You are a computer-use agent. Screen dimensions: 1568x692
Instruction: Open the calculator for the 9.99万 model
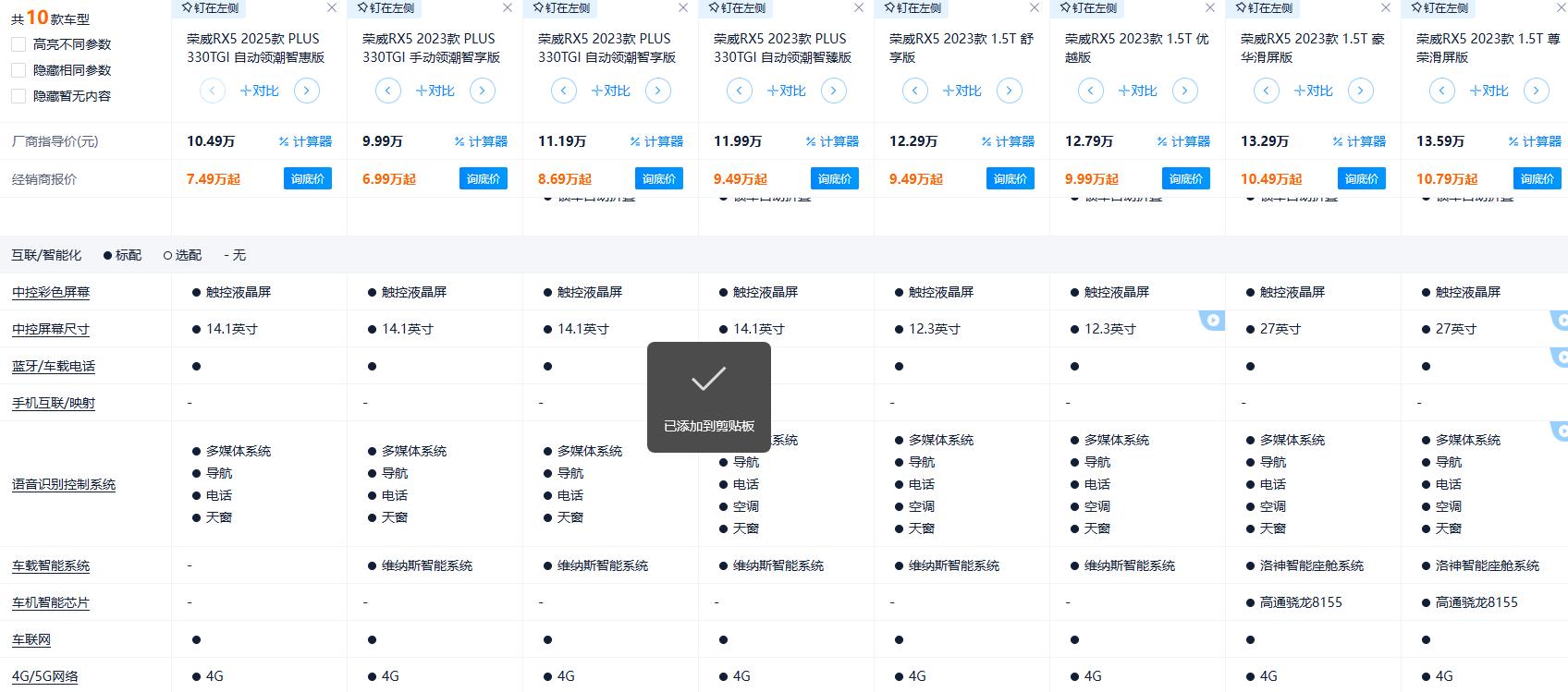tap(481, 141)
